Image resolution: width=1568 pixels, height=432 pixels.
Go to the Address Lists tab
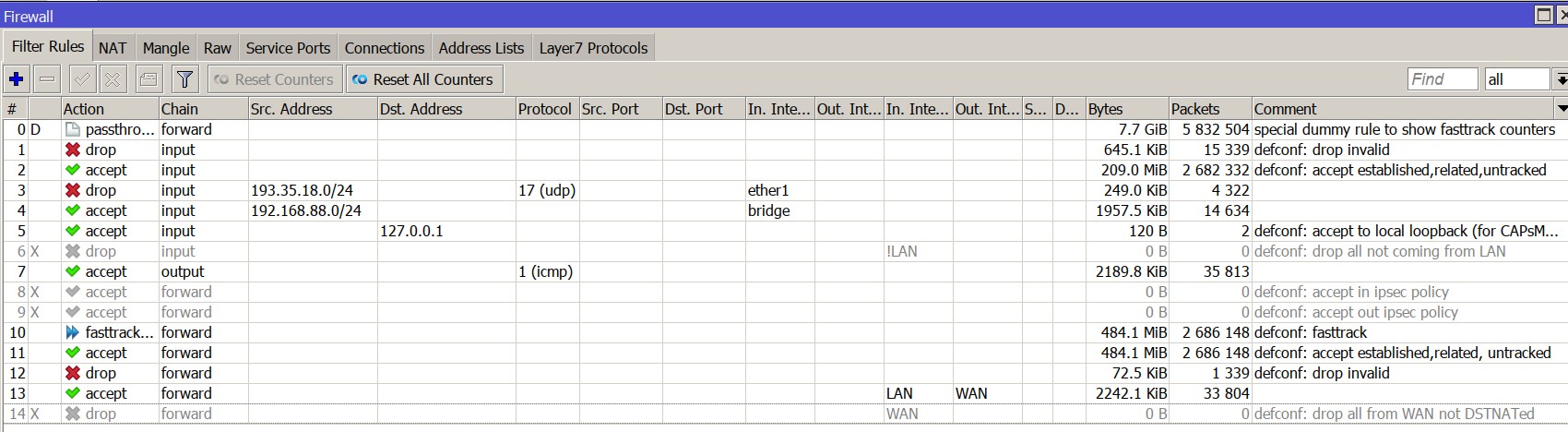[x=481, y=48]
